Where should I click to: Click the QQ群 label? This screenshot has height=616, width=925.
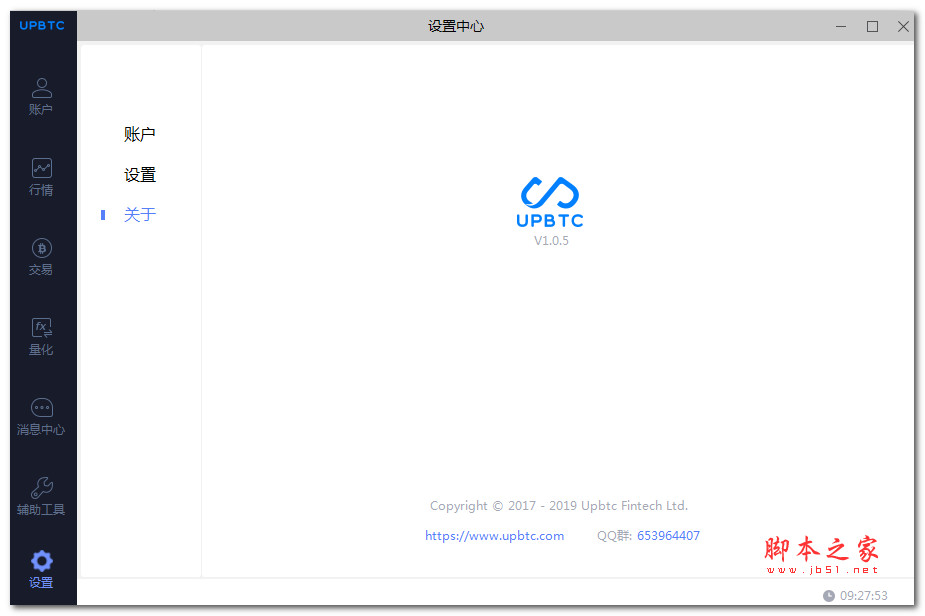tap(614, 536)
